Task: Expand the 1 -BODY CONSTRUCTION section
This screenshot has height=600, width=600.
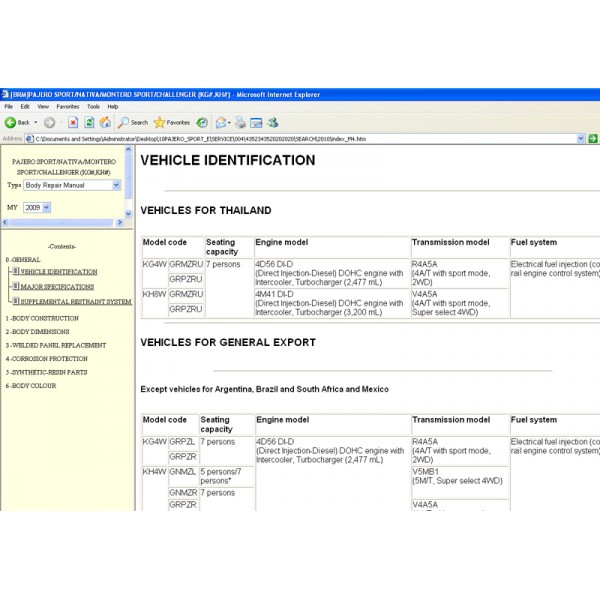Action: 42,318
